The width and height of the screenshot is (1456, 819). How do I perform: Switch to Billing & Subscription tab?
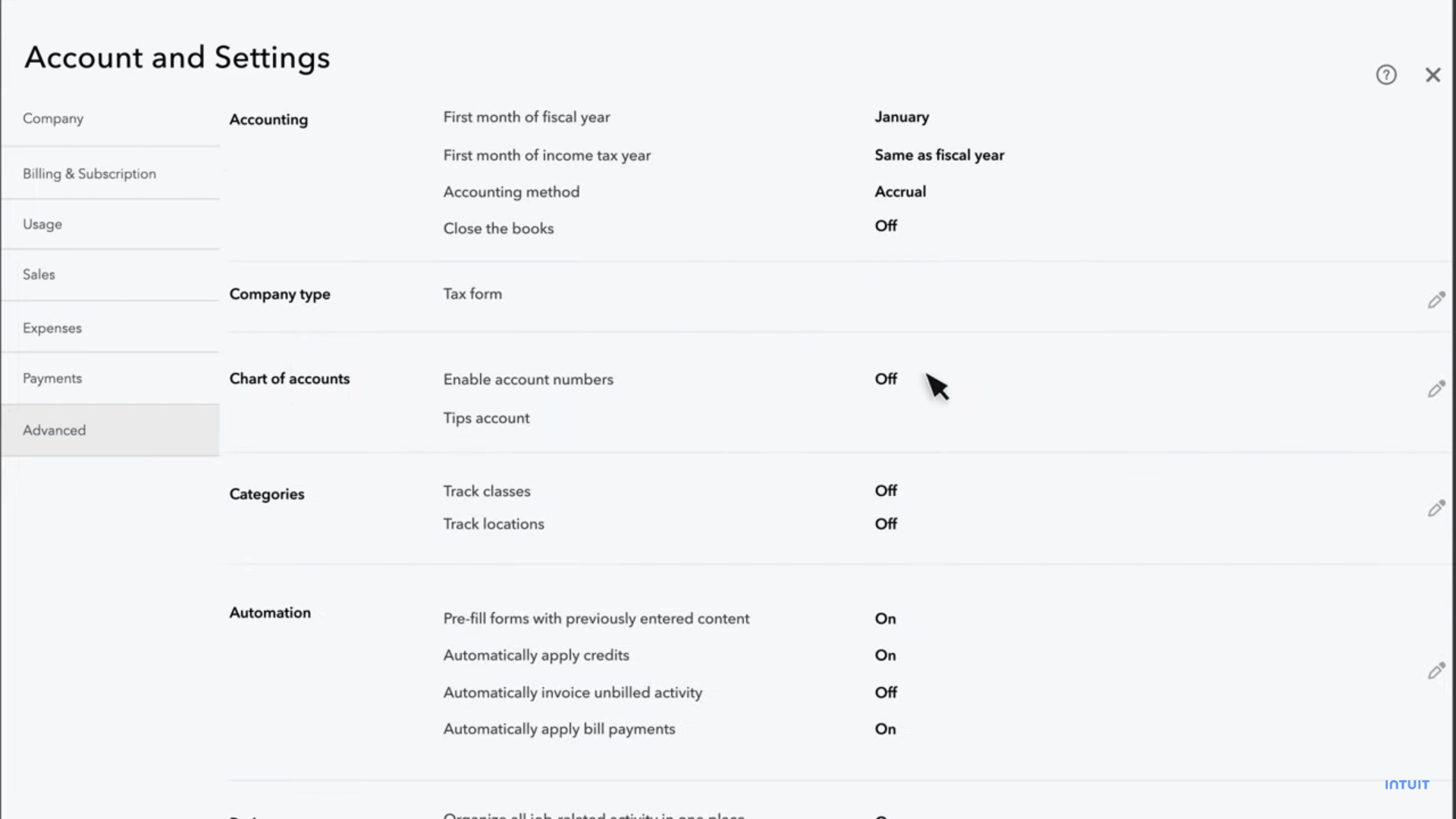pyautogui.click(x=89, y=174)
